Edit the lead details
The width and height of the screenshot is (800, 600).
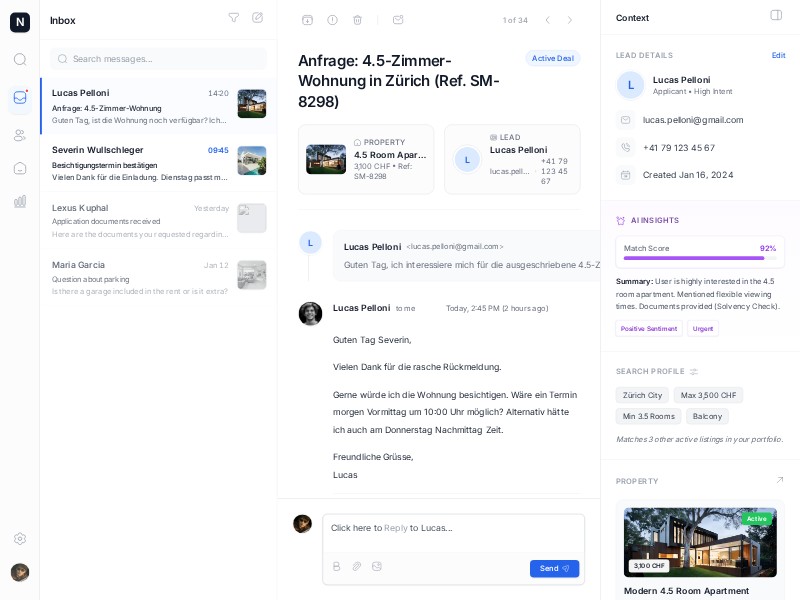click(x=779, y=56)
